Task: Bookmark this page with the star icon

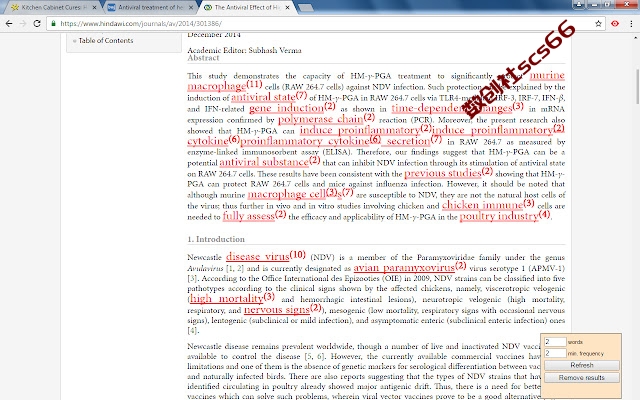Action: [x=598, y=24]
